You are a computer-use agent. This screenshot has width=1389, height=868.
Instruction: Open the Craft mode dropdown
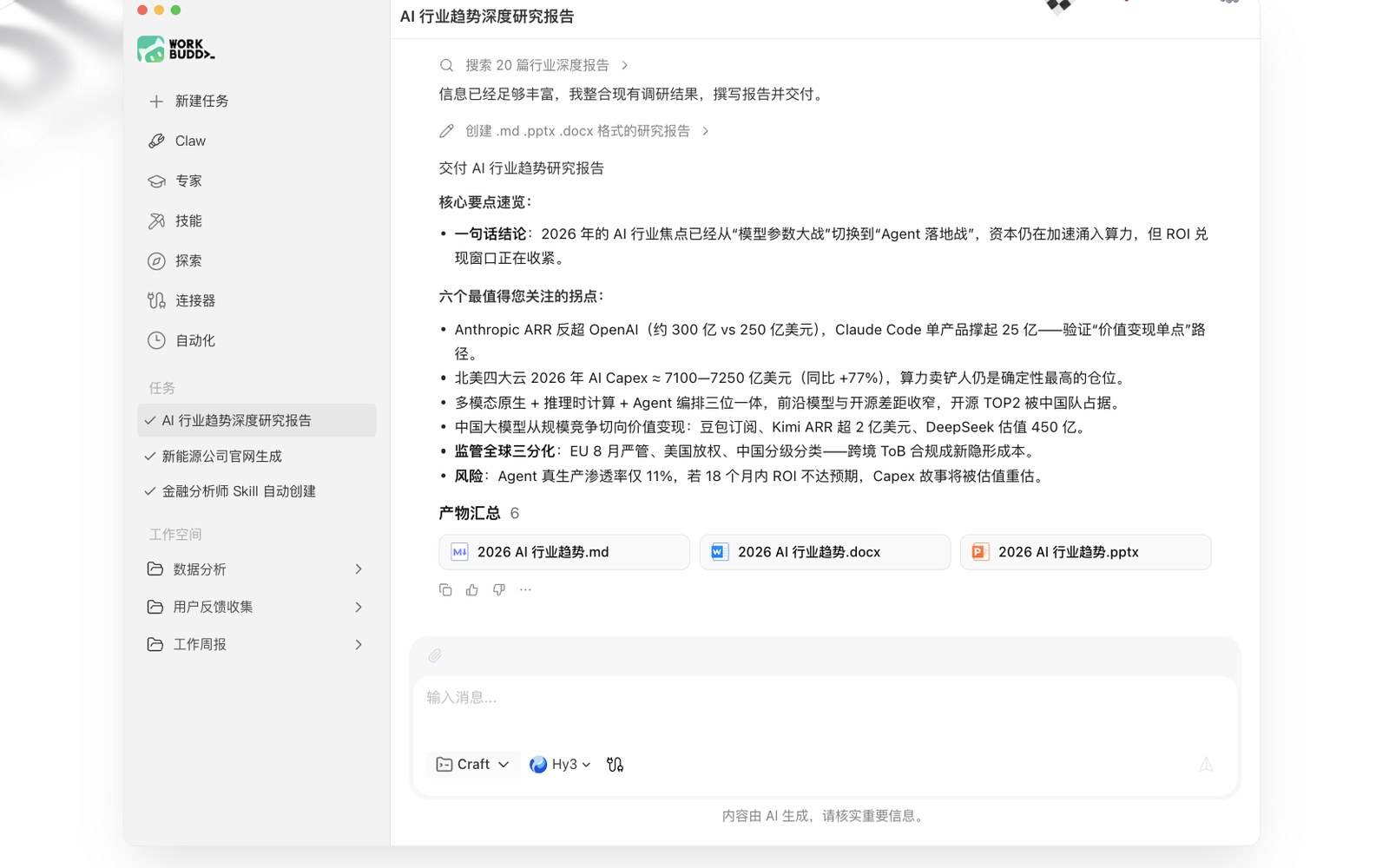click(x=473, y=765)
